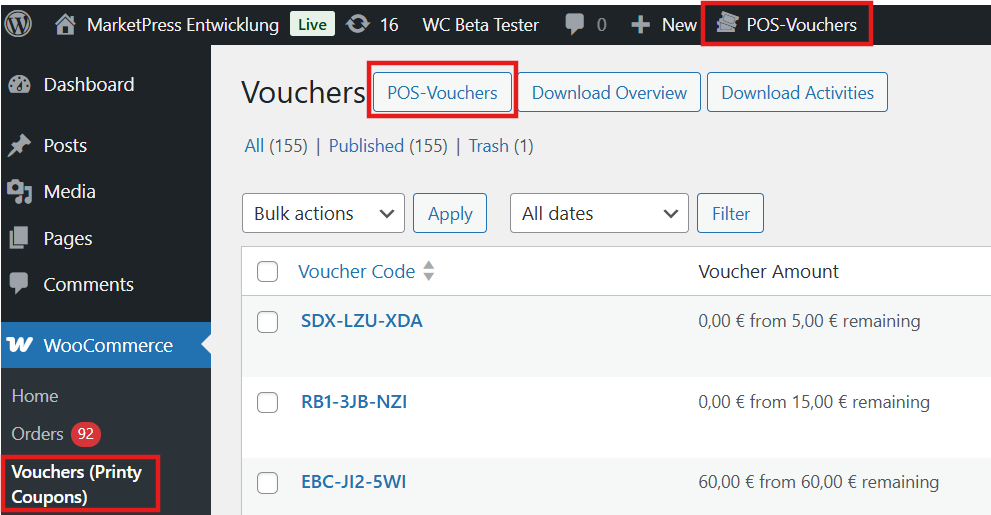
Task: Sort by Voucher Code using sort arrows
Action: click(x=429, y=271)
